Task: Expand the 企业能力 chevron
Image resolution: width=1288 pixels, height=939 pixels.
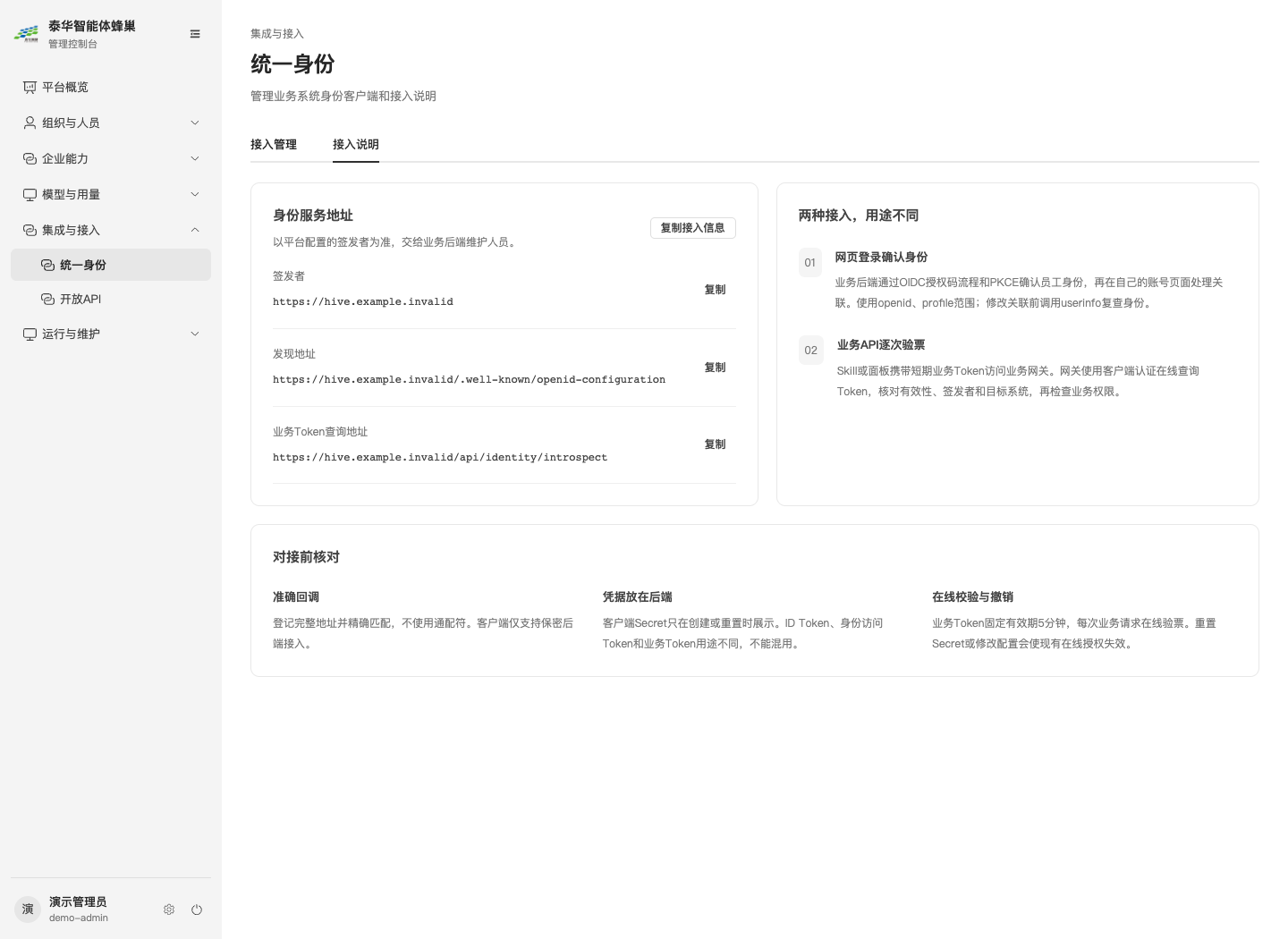Action: point(195,158)
